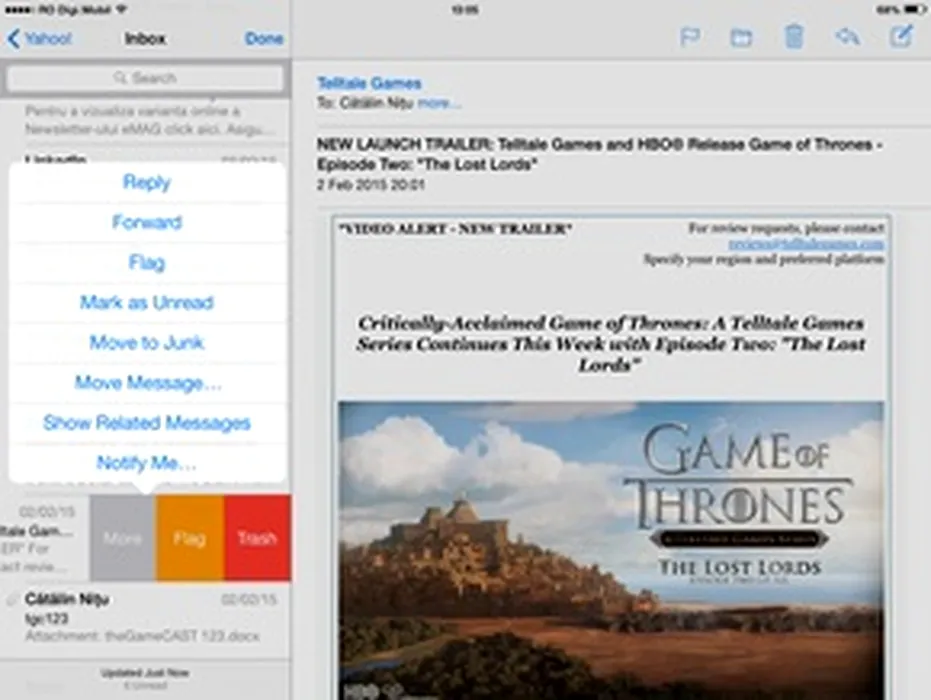Open the move-to-folder icon in the toolbar
Viewport: 931px width, 700px height.
741,38
